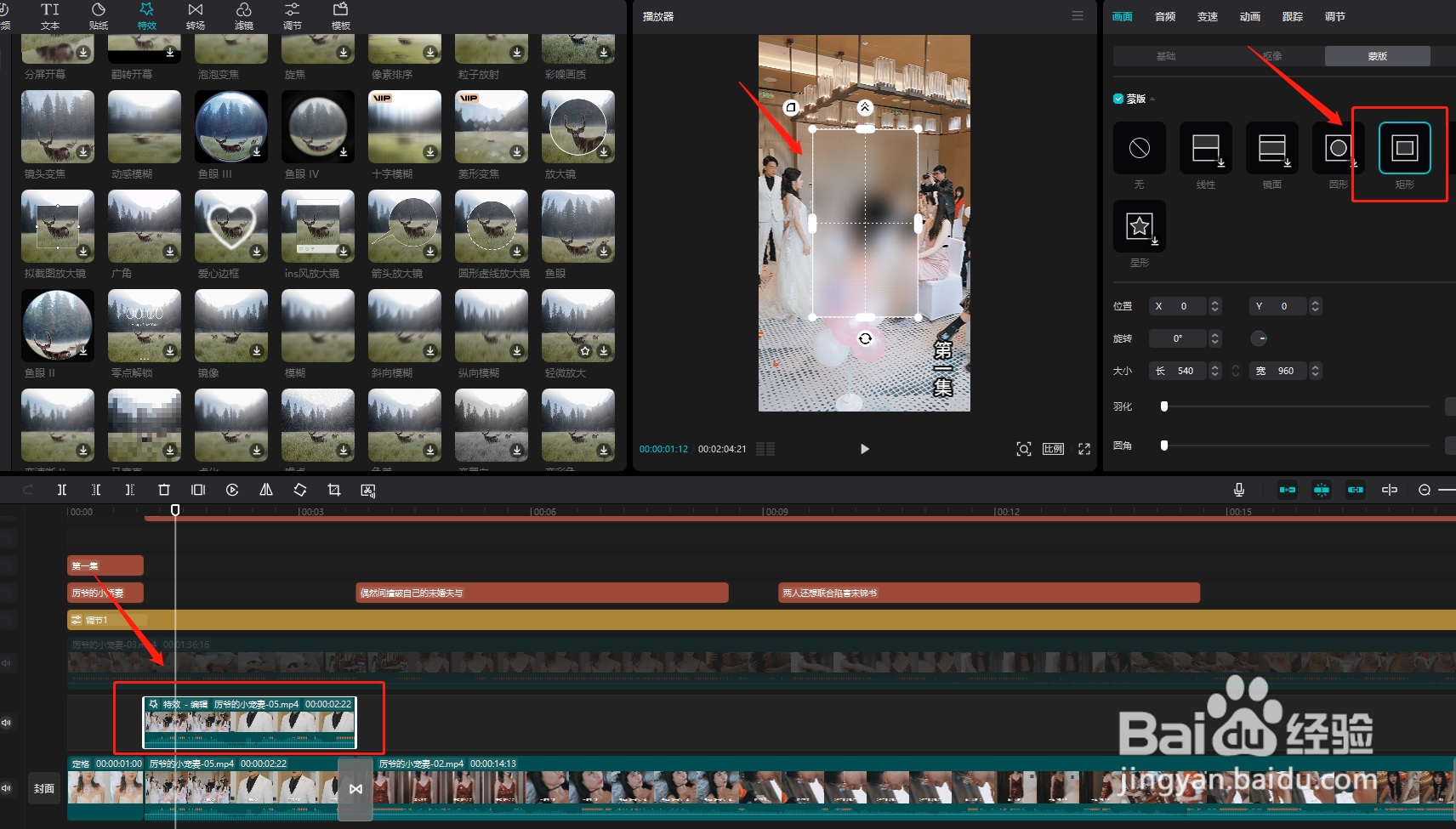Click the rotation 旋转 stepper arrows
The height and width of the screenshot is (829, 1456).
1215,338
